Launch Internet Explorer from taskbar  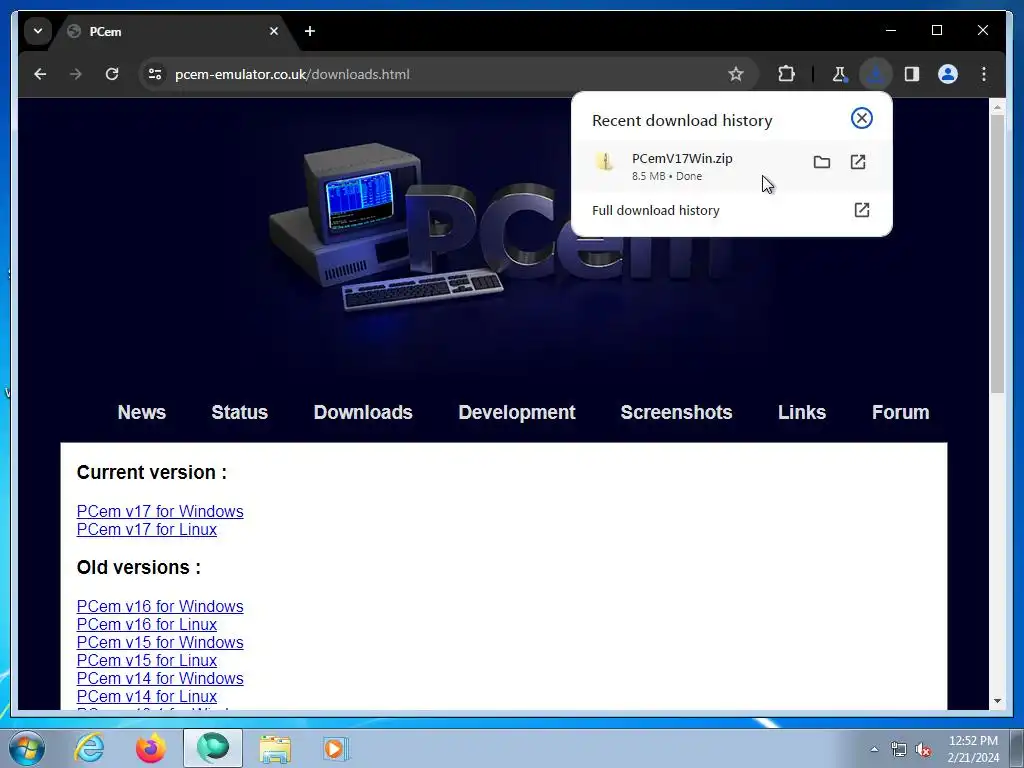tap(89, 748)
